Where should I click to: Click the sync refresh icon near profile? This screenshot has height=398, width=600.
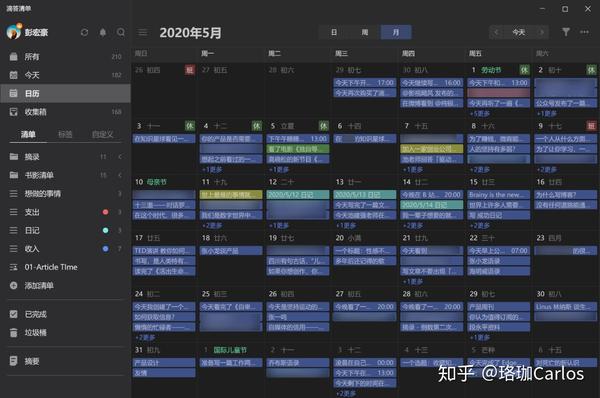pos(84,33)
